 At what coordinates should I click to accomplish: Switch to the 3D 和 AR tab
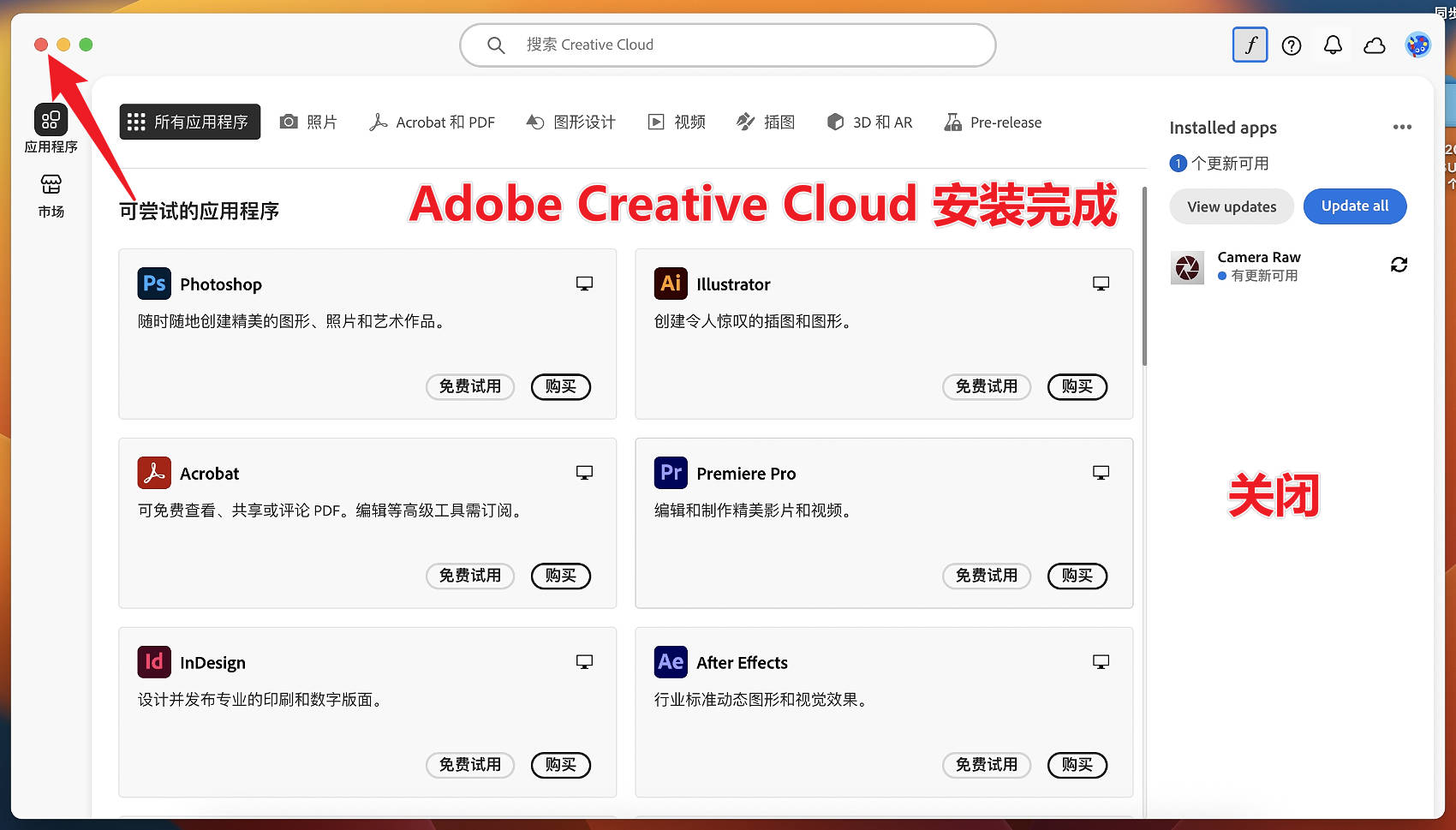pos(869,122)
